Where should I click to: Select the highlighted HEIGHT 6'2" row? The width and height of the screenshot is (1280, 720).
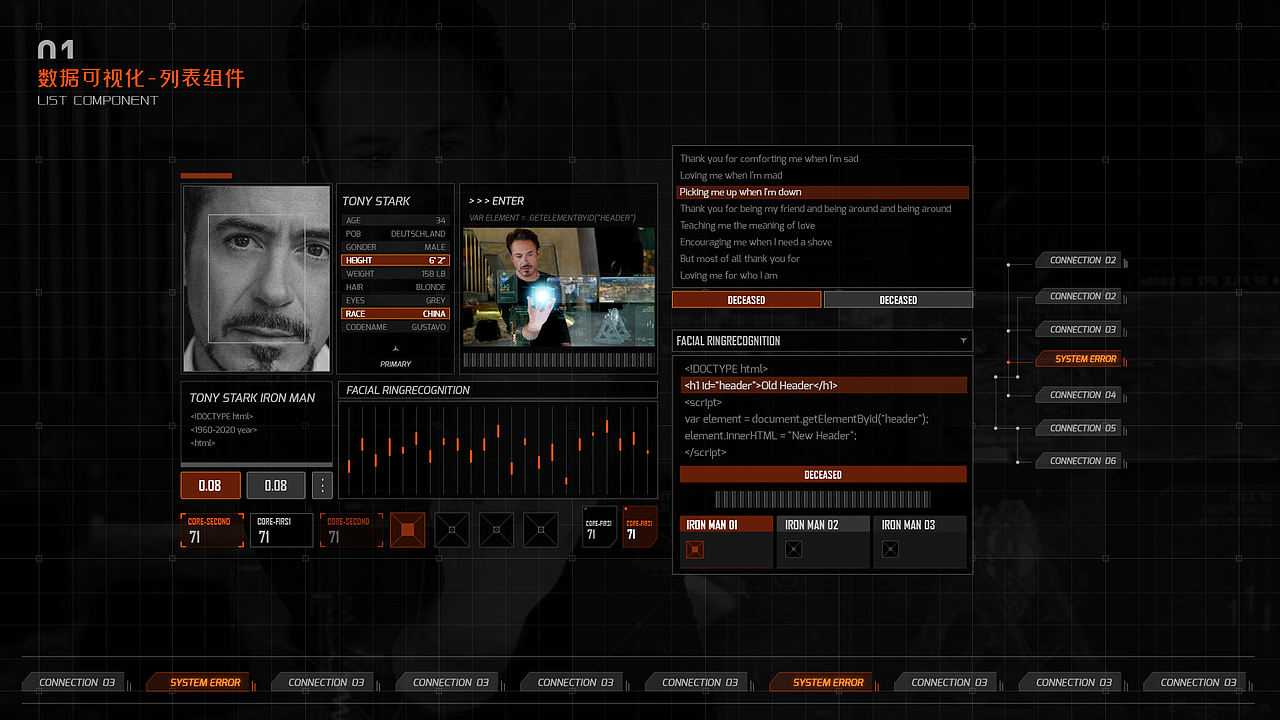[396, 260]
